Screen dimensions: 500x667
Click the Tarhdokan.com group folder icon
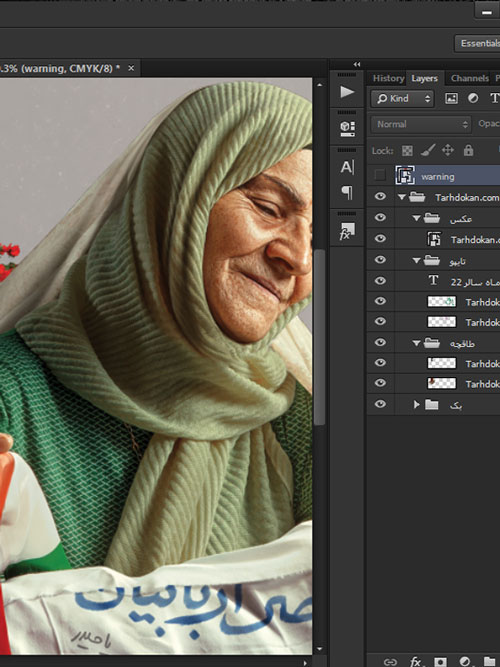tap(417, 197)
